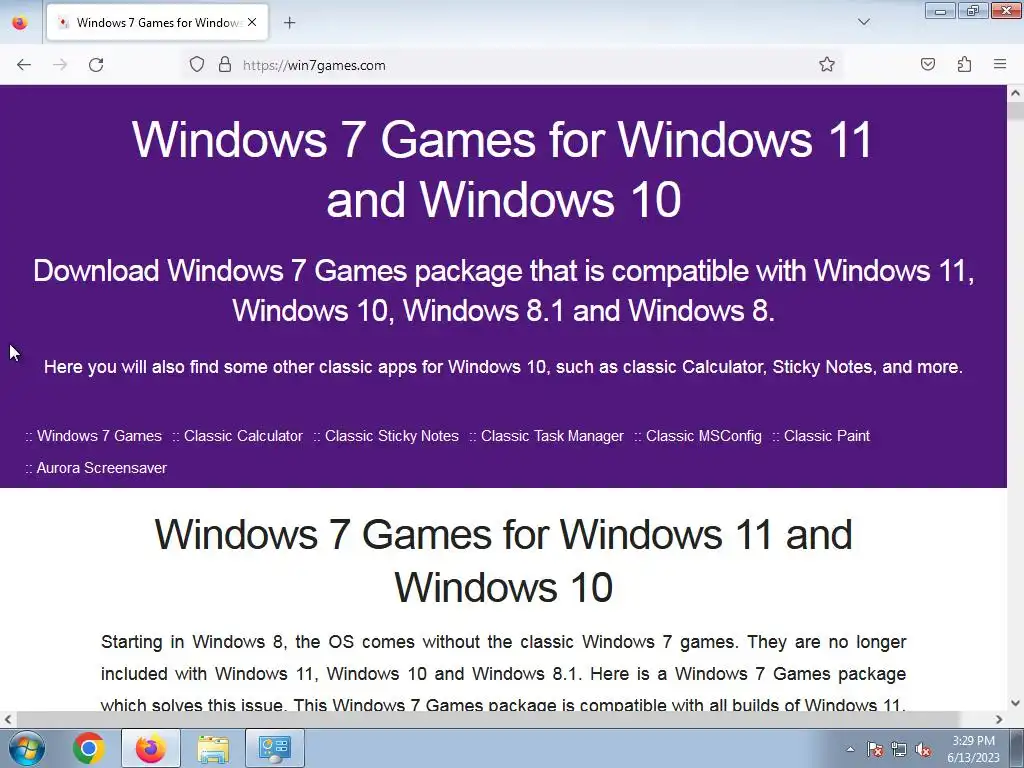Open Windows Explorer from the taskbar
1024x768 pixels.
tap(213, 748)
